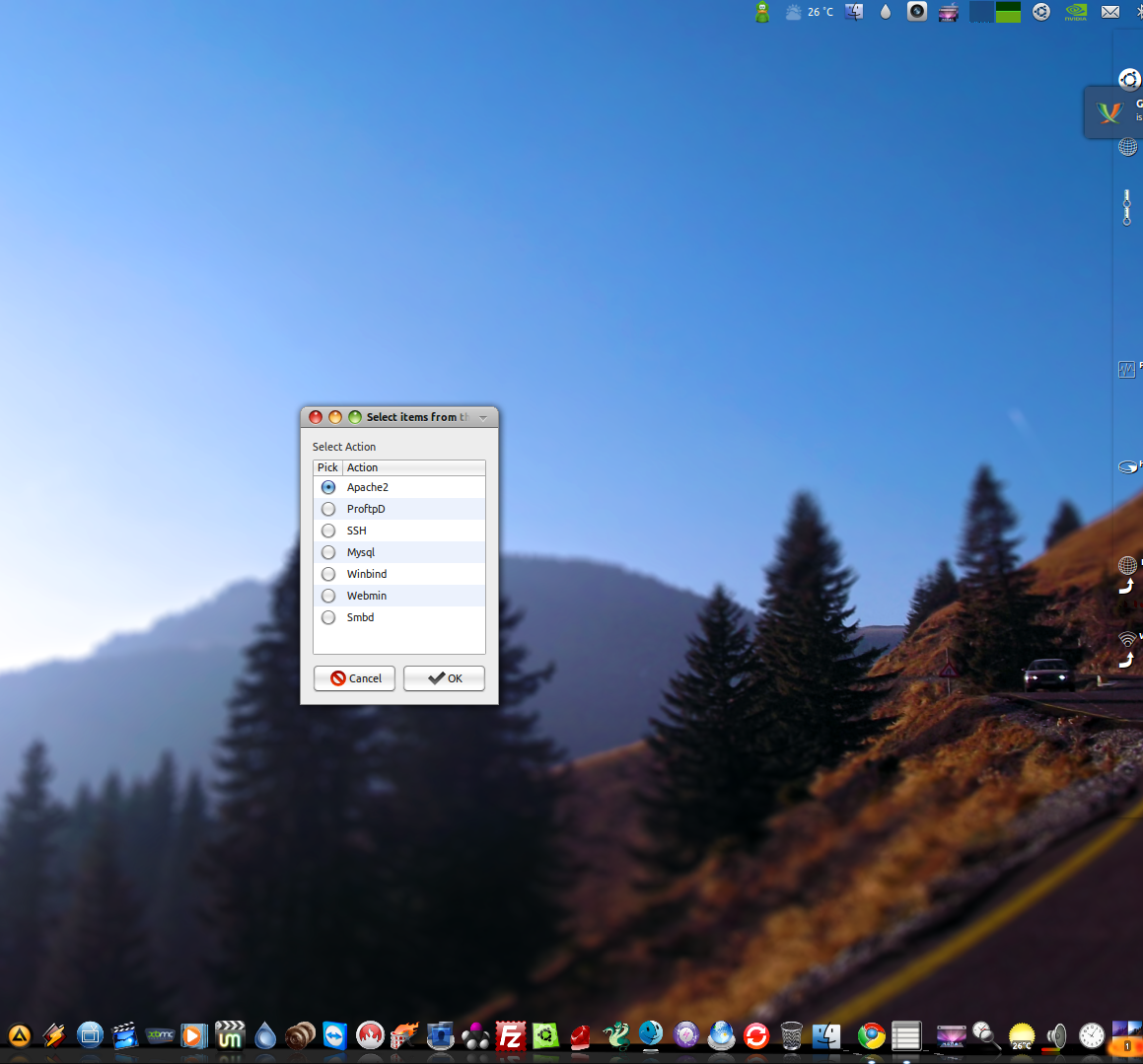This screenshot has width=1143, height=1064.
Task: Launch AIMP-style audio player in dock
Action: (20, 1035)
